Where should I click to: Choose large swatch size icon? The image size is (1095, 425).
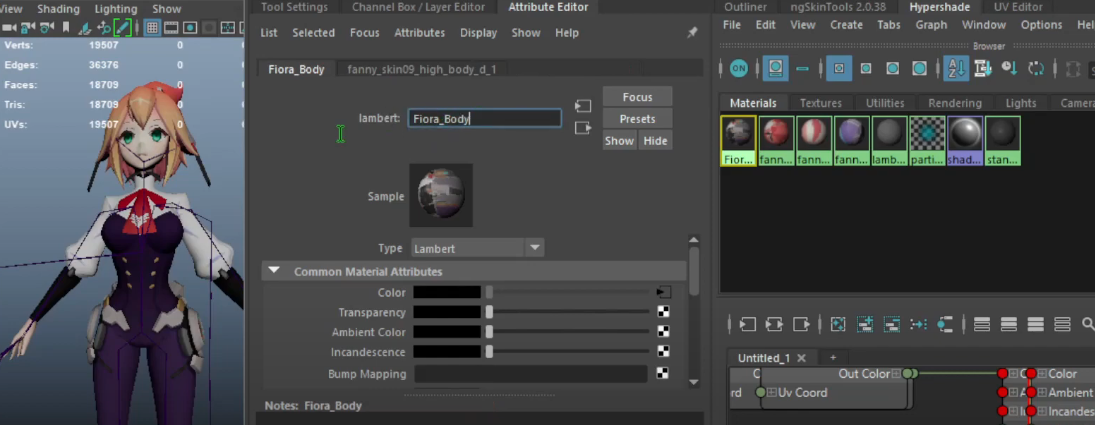coord(892,68)
